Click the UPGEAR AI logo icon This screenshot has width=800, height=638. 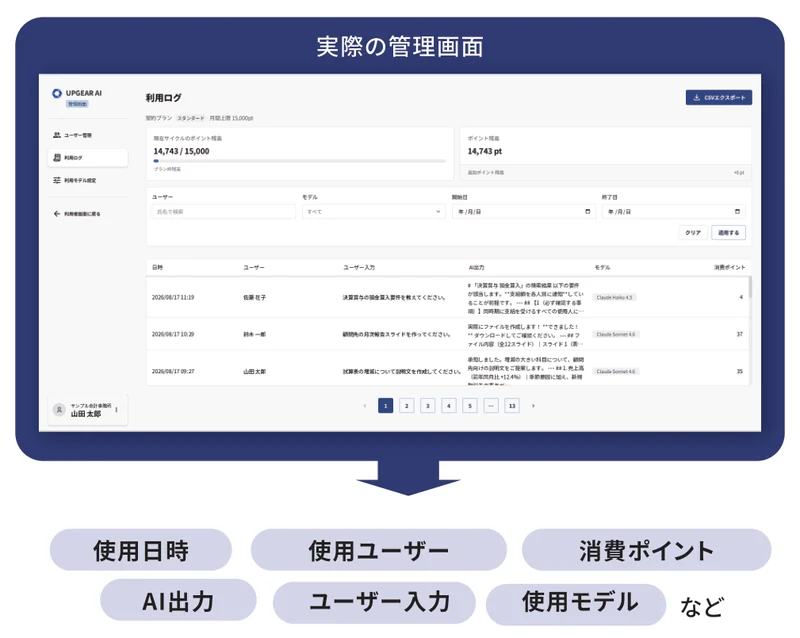[57, 93]
